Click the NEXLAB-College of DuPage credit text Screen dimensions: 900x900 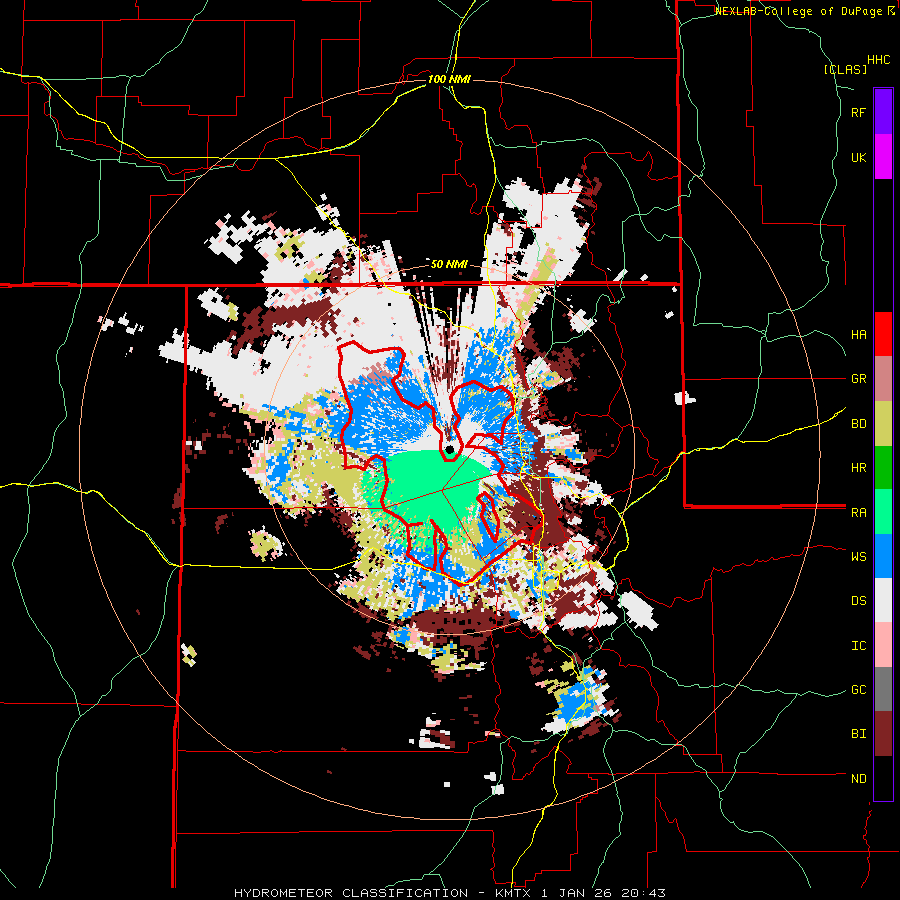[798, 11]
